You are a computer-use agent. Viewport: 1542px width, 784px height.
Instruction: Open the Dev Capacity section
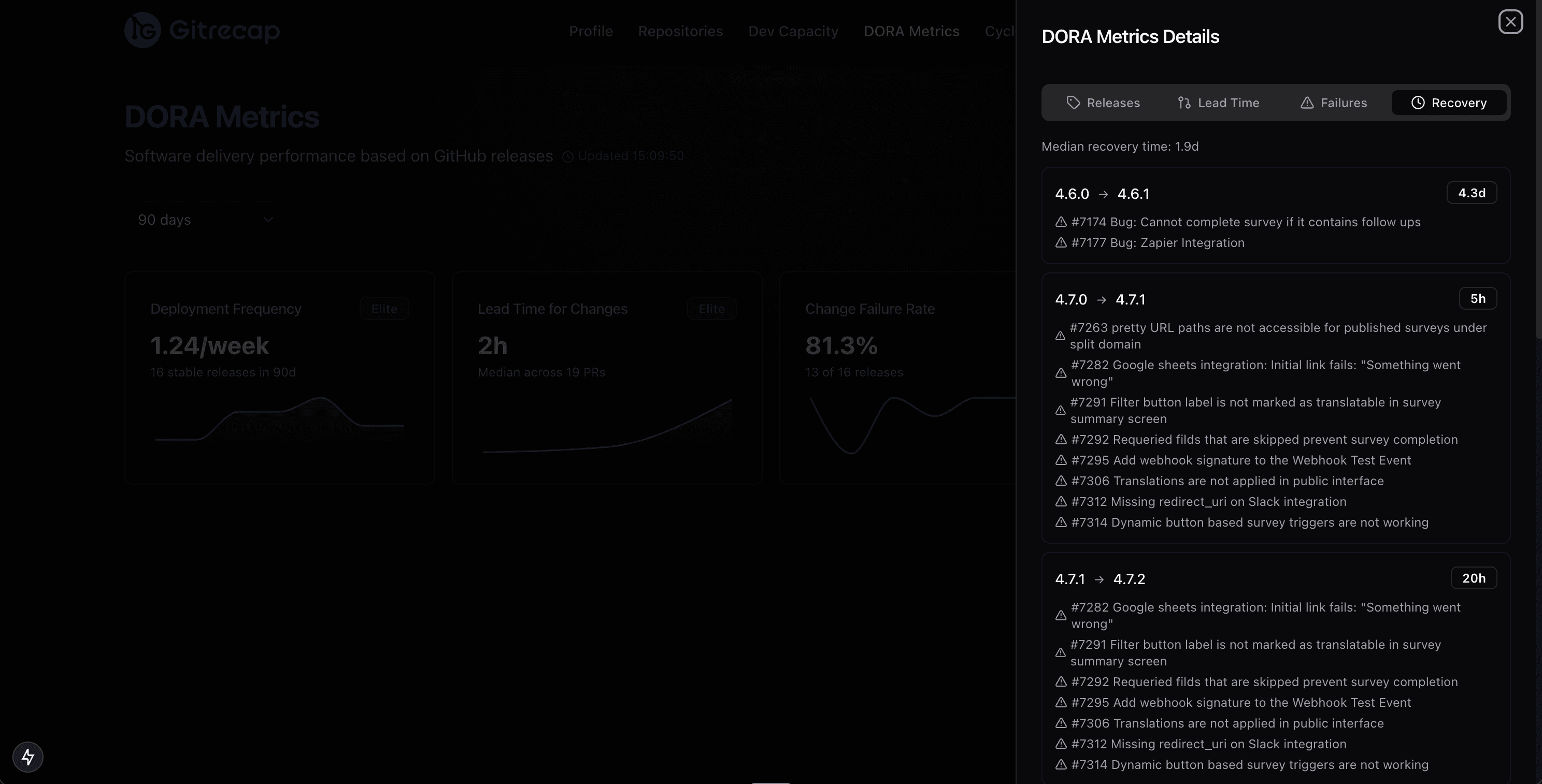tap(793, 31)
